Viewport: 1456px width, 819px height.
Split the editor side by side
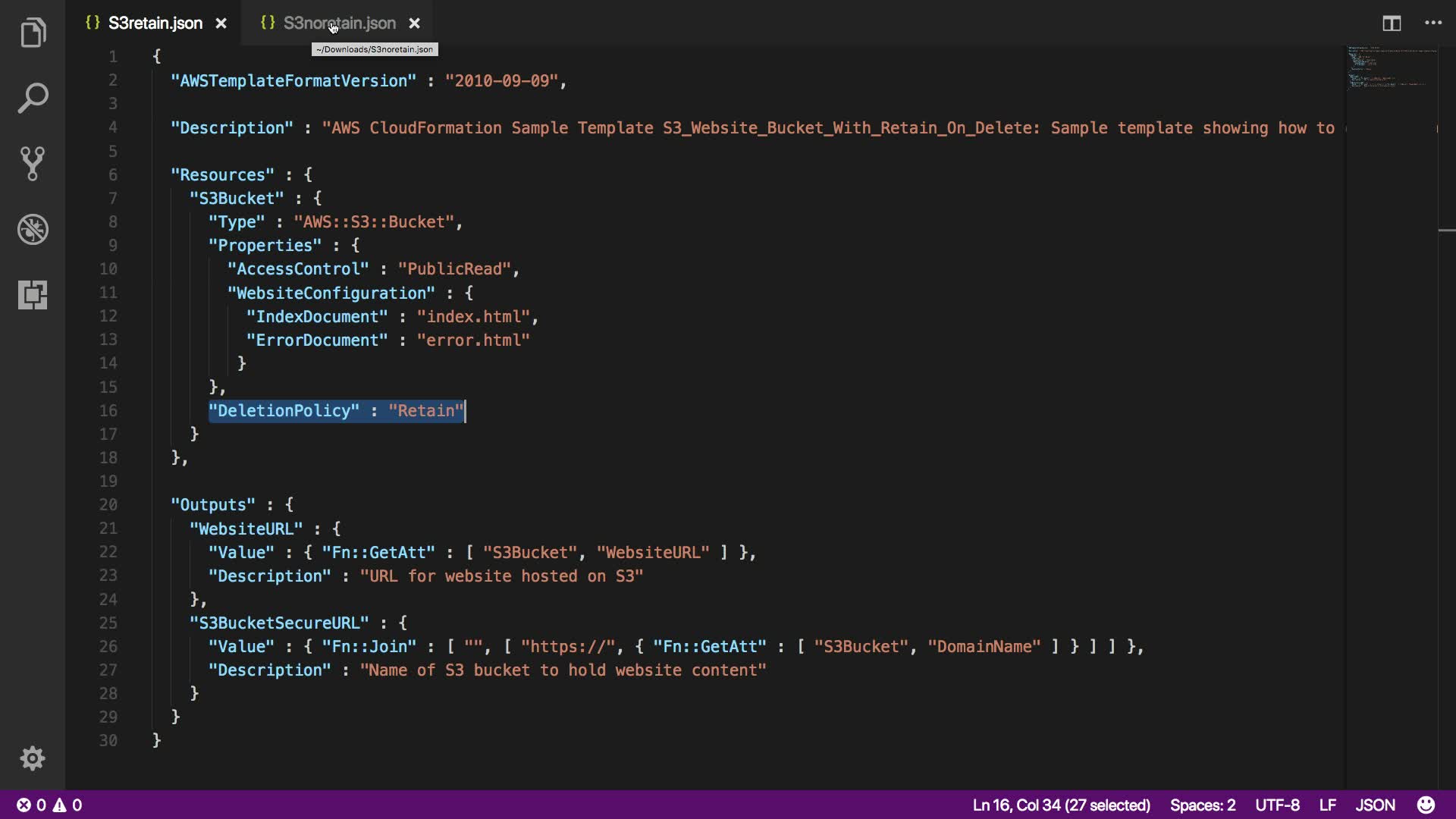(x=1392, y=24)
